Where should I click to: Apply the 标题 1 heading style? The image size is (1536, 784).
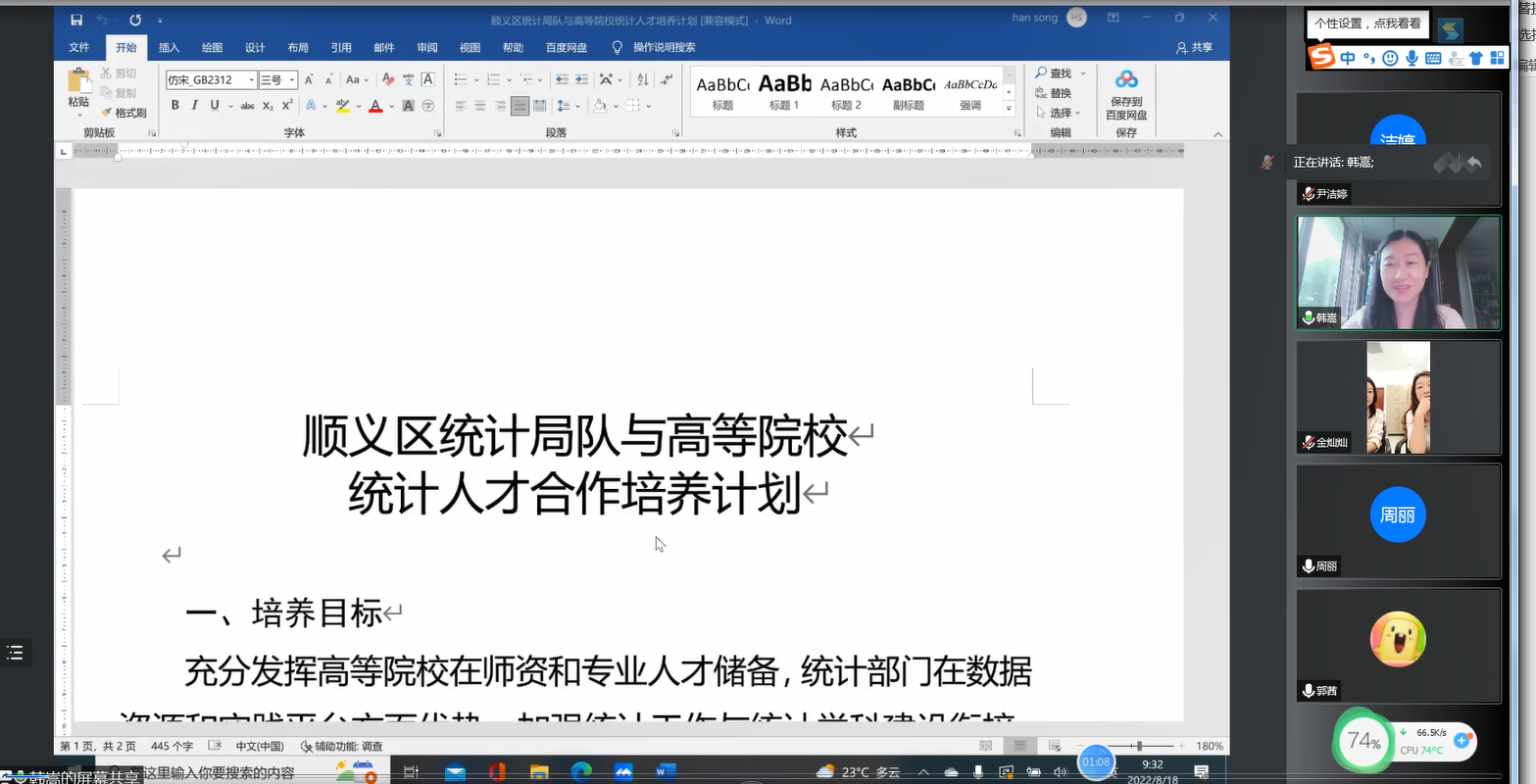tap(784, 91)
